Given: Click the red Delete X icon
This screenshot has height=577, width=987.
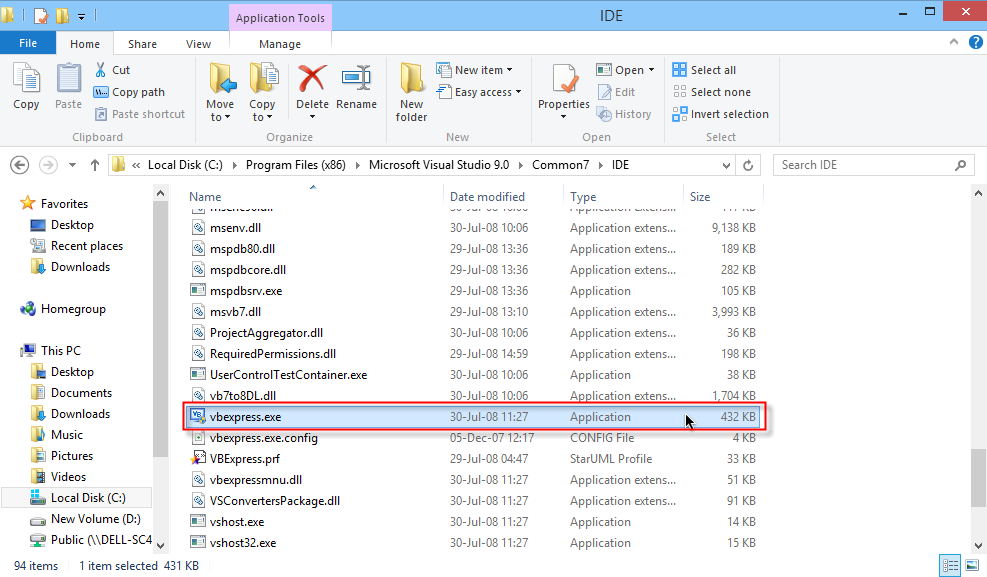Looking at the screenshot, I should pos(312,79).
